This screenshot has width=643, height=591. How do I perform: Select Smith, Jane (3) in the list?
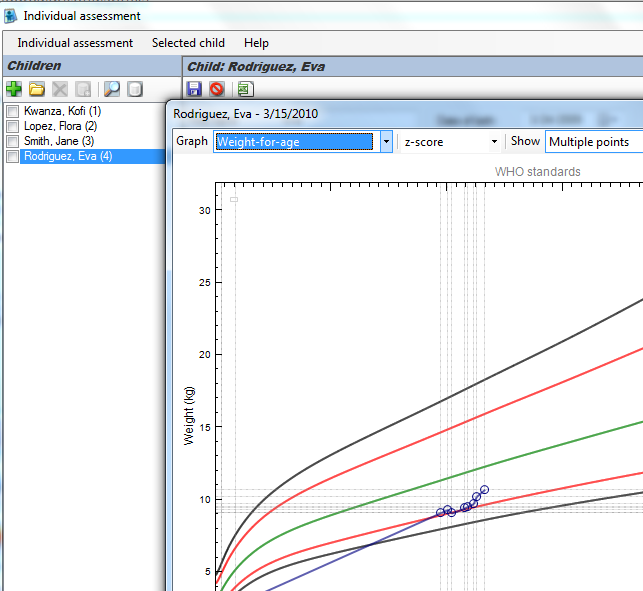click(59, 141)
